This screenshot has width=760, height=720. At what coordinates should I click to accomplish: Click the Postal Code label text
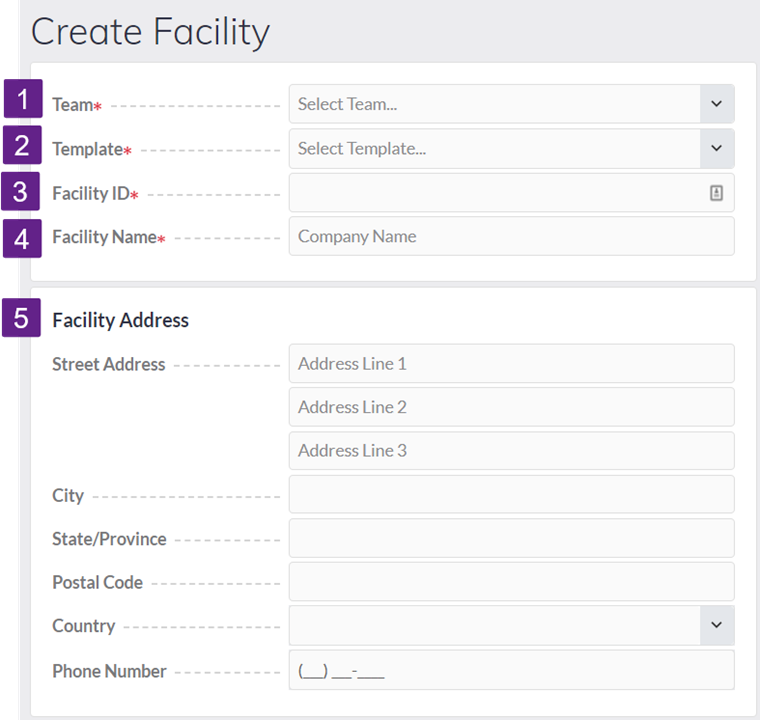[x=97, y=583]
